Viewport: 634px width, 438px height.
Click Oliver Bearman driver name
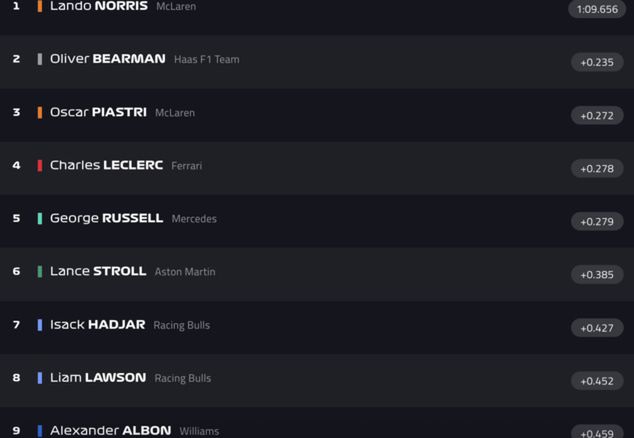point(107,59)
